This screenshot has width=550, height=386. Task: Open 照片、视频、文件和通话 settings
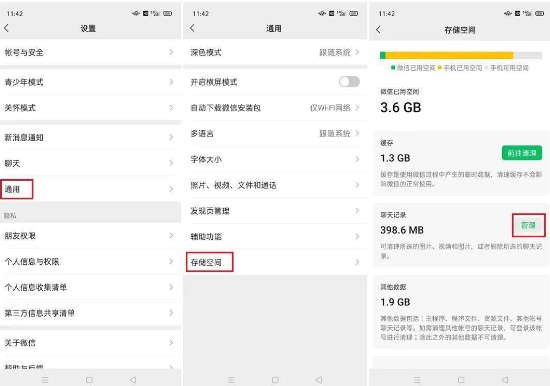click(275, 185)
